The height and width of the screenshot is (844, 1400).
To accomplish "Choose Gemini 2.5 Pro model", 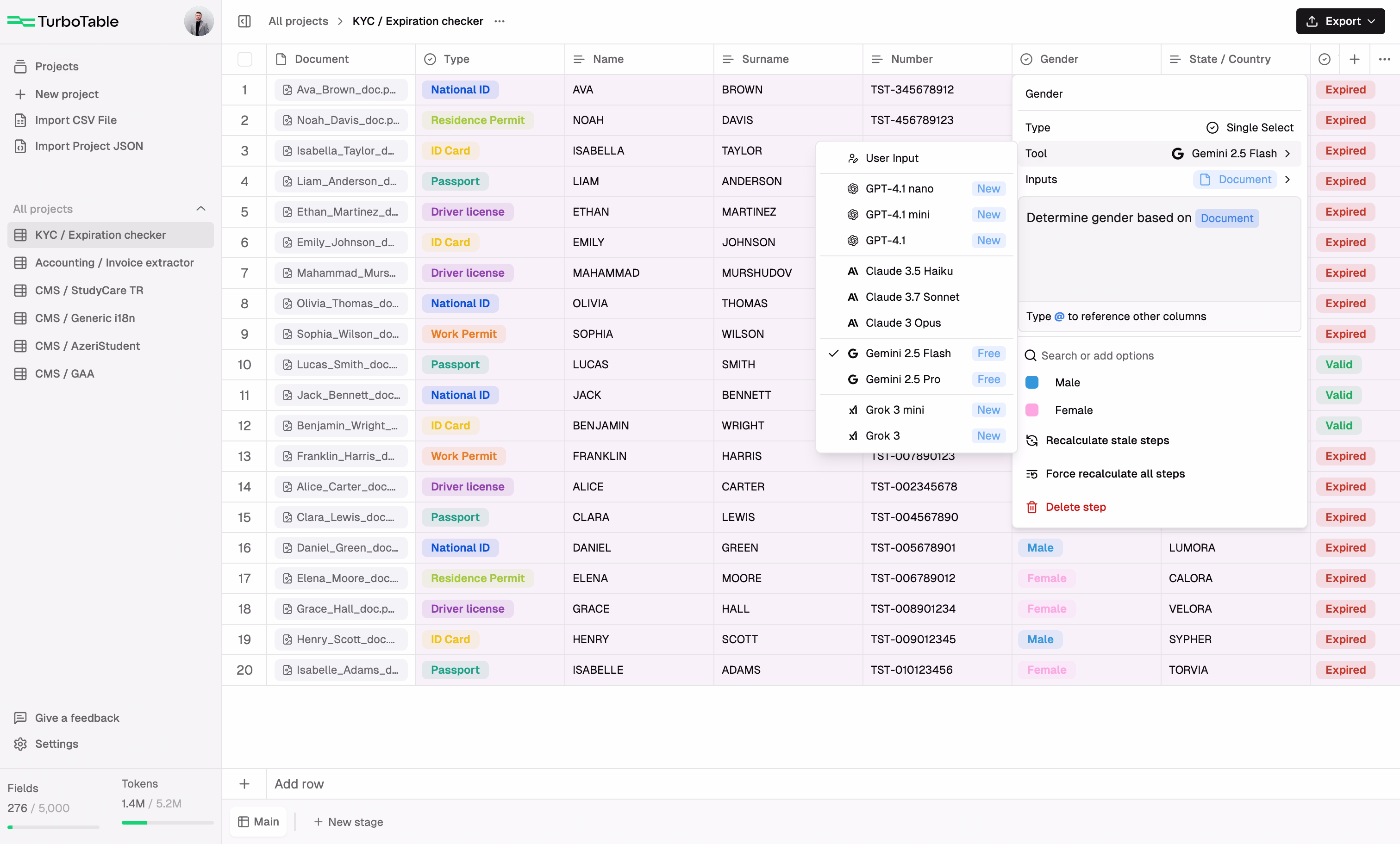I will tap(917, 379).
